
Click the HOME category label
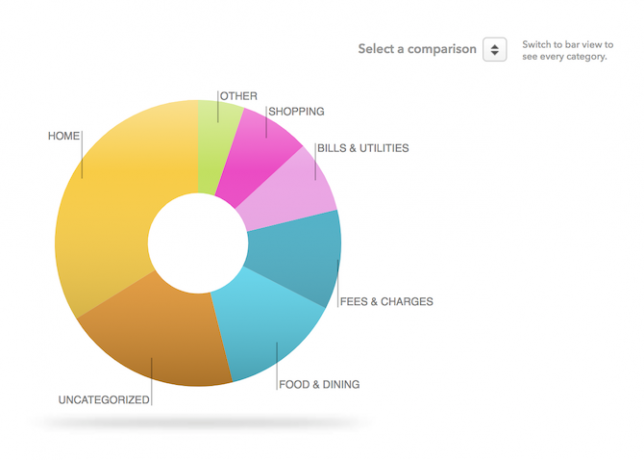coord(64,136)
